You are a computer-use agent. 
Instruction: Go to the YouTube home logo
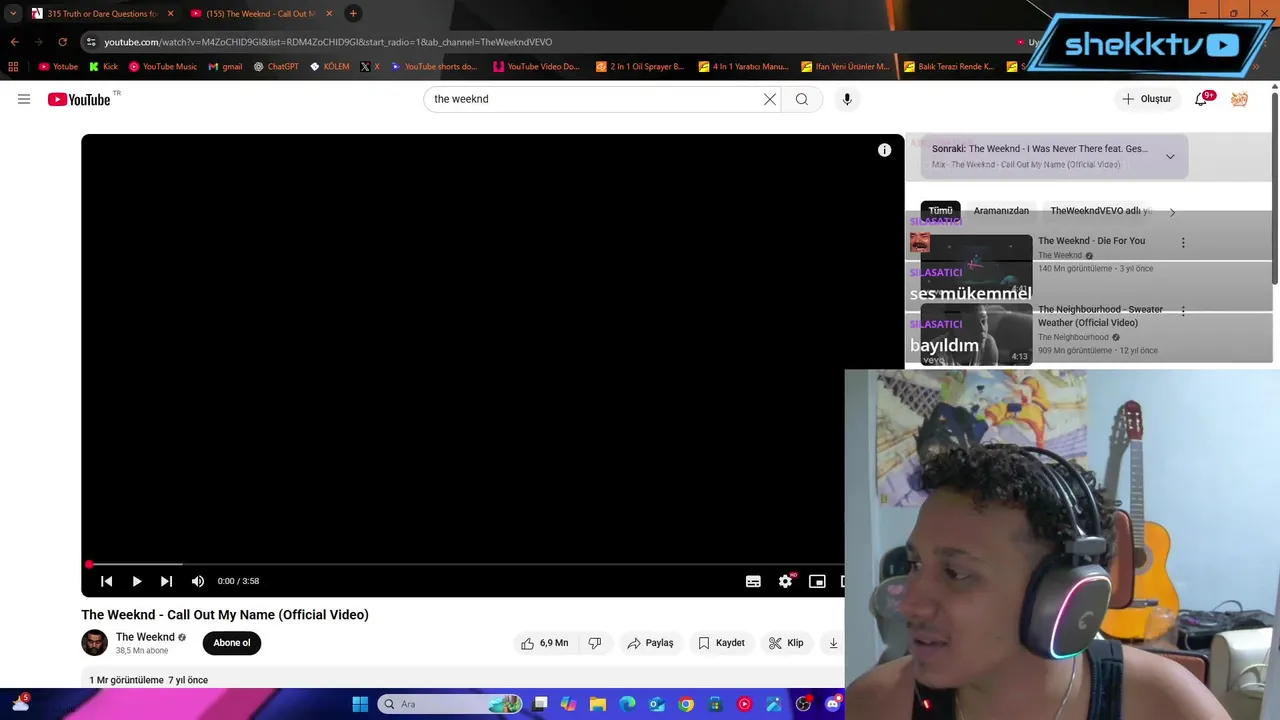pos(79,99)
